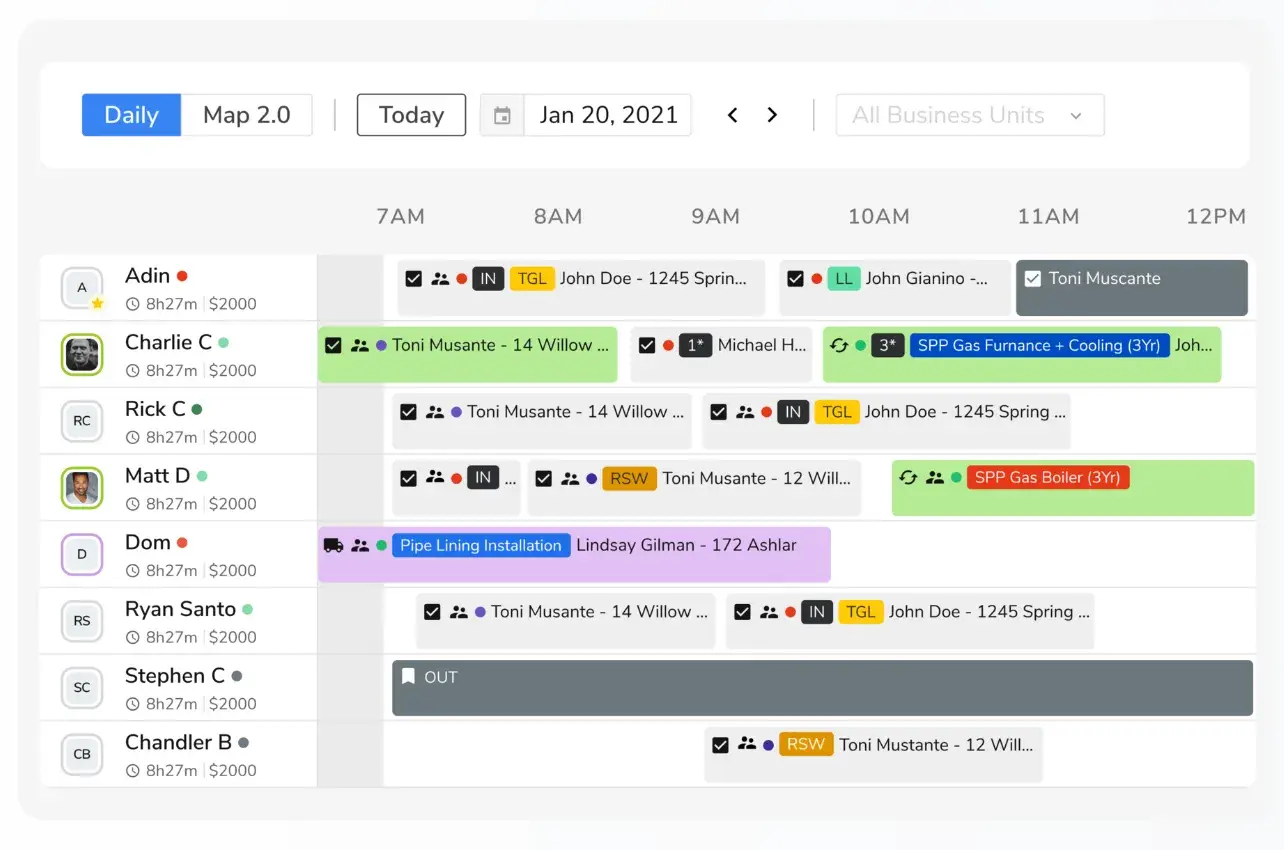Select the Daily view tab
The width and height of the screenshot is (1284, 850).
pyautogui.click(x=131, y=114)
